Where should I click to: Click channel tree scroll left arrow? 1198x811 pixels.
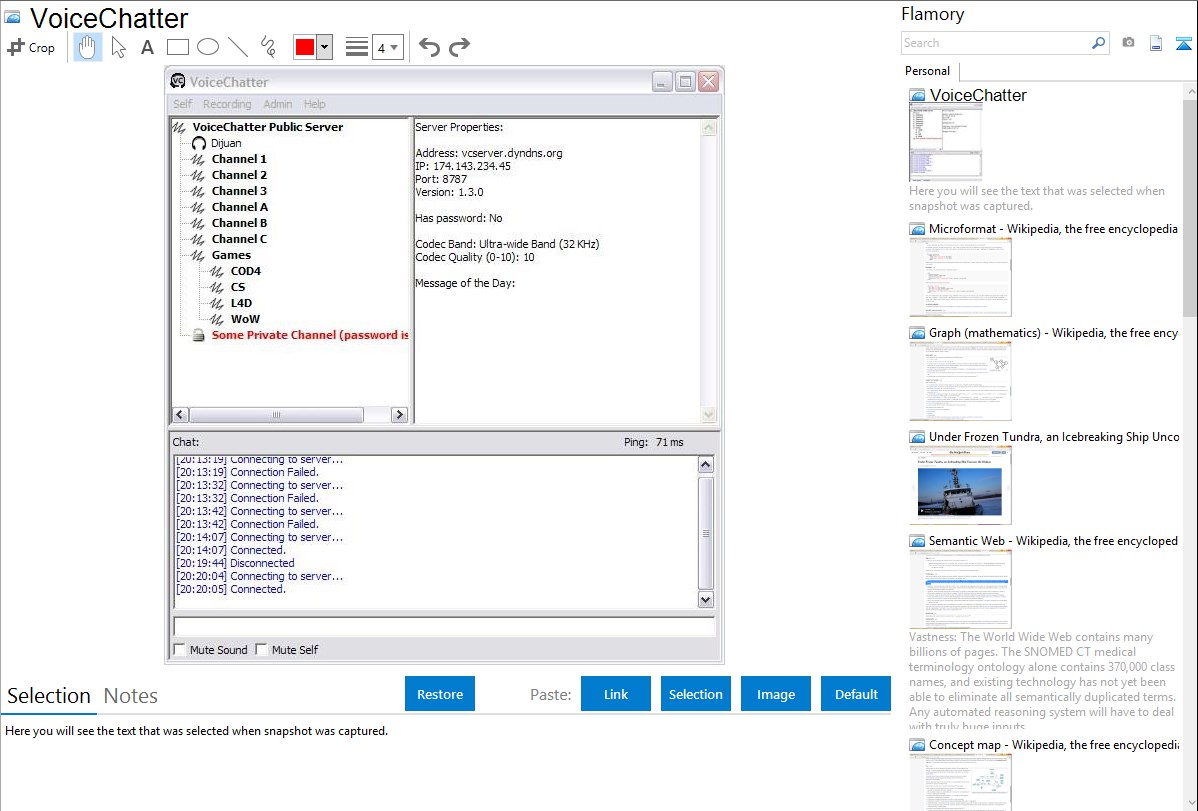(180, 414)
